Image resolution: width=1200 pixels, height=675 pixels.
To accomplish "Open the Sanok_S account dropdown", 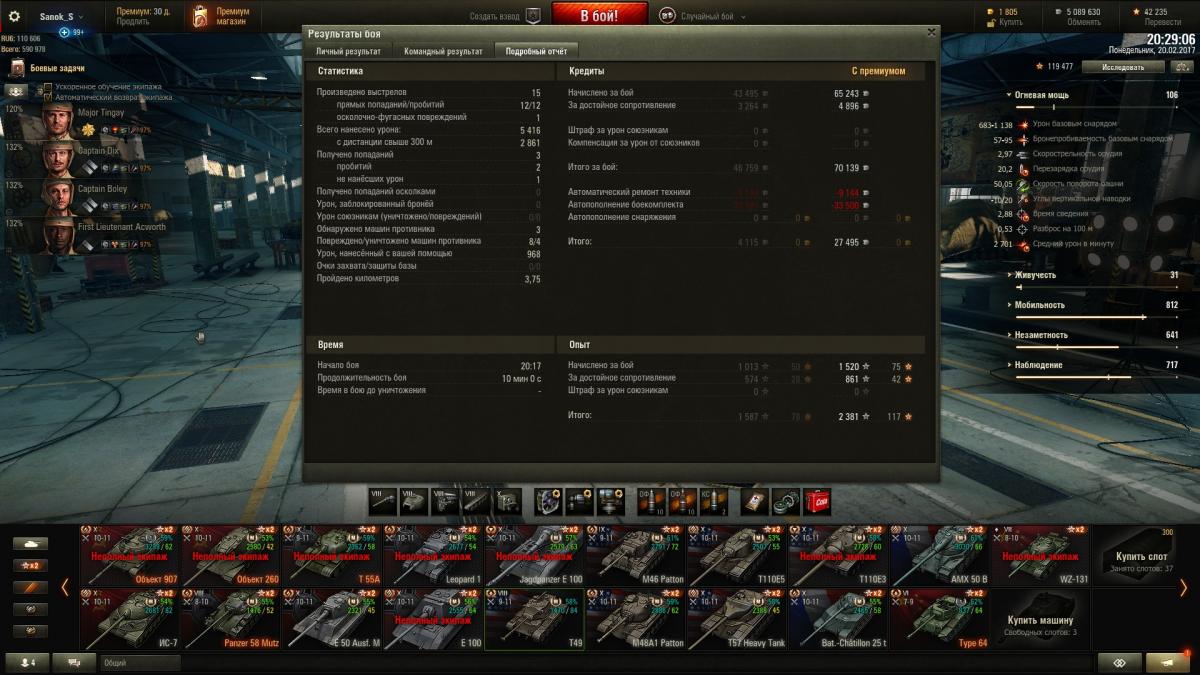I will pyautogui.click(x=61, y=17).
